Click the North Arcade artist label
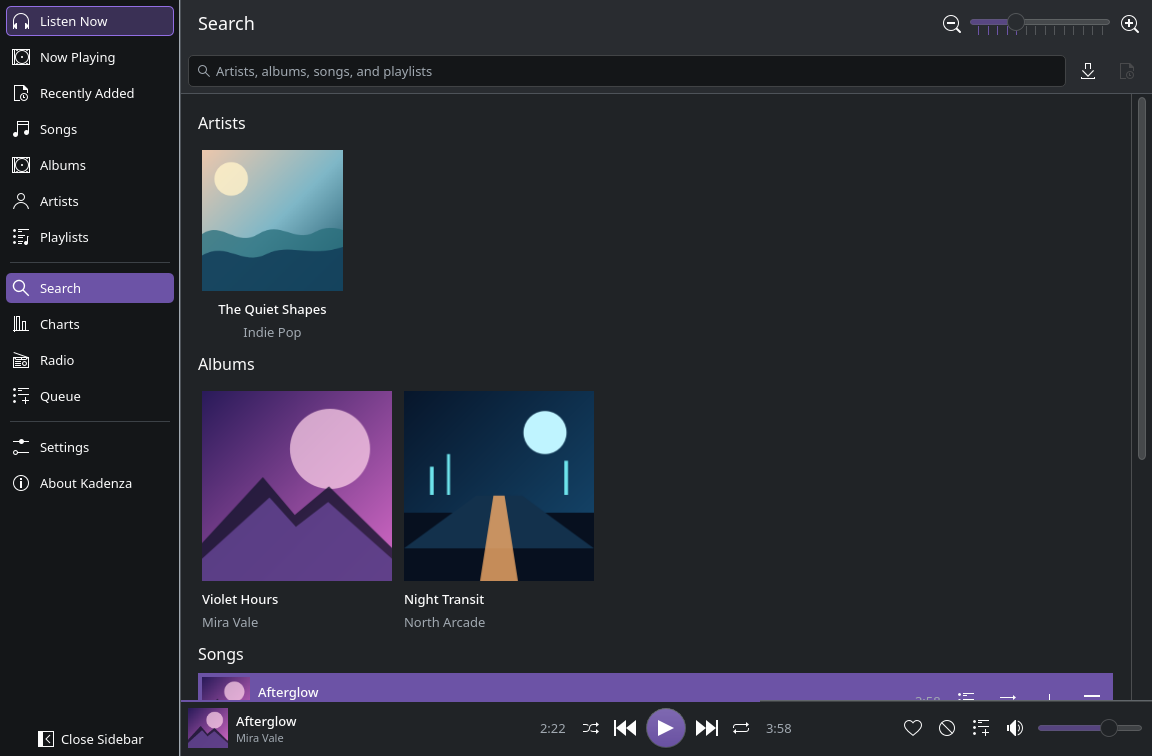 click(444, 622)
